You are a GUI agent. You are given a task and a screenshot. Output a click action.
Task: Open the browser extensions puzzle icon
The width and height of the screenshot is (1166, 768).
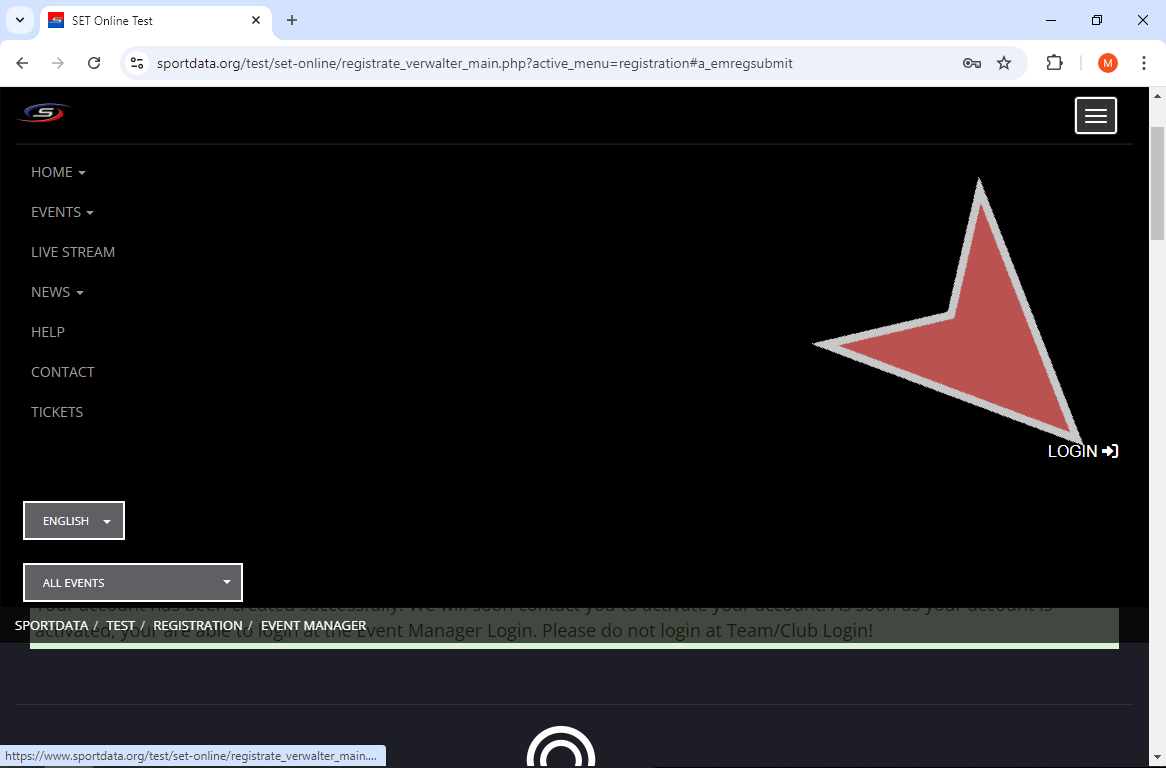tap(1054, 63)
